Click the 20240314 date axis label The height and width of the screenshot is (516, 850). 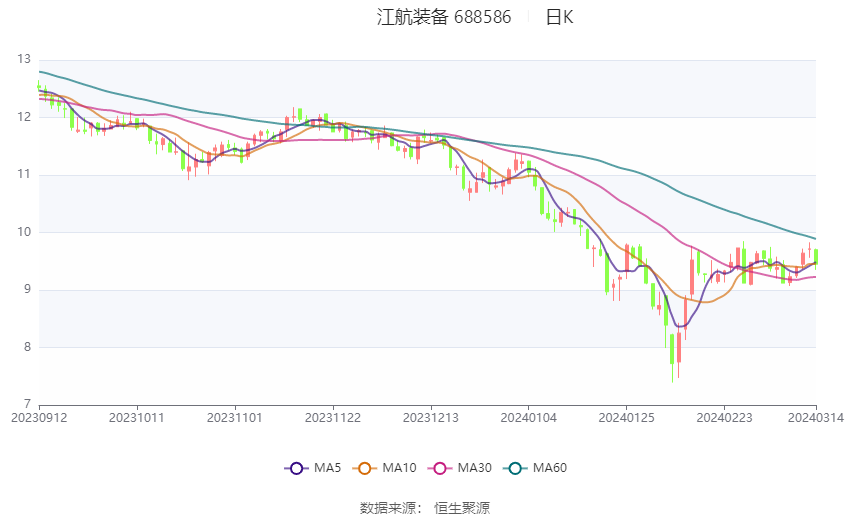pos(816,418)
